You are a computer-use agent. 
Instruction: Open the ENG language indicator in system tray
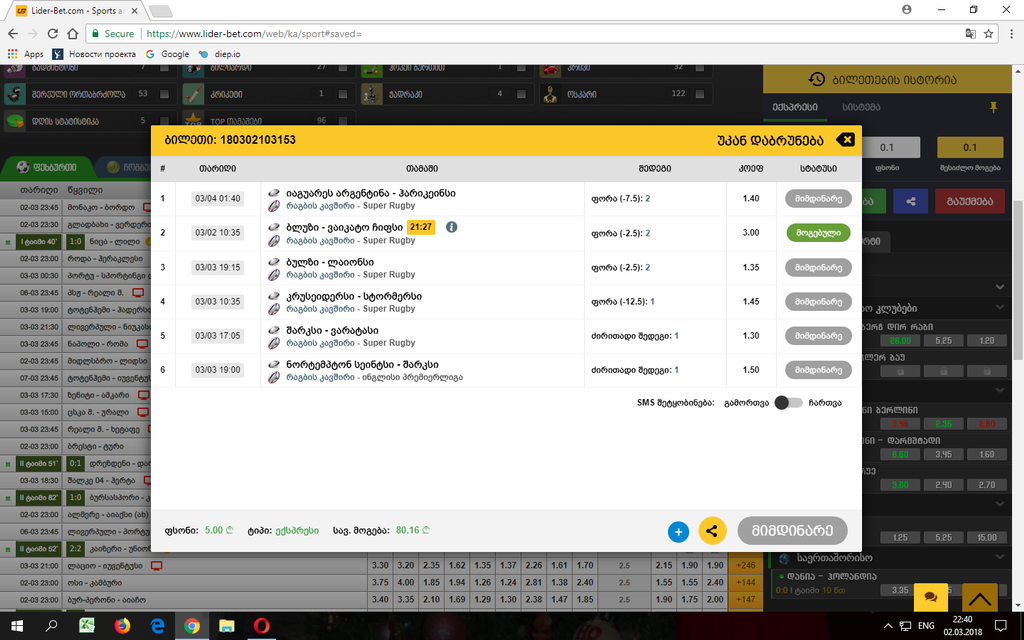926,626
